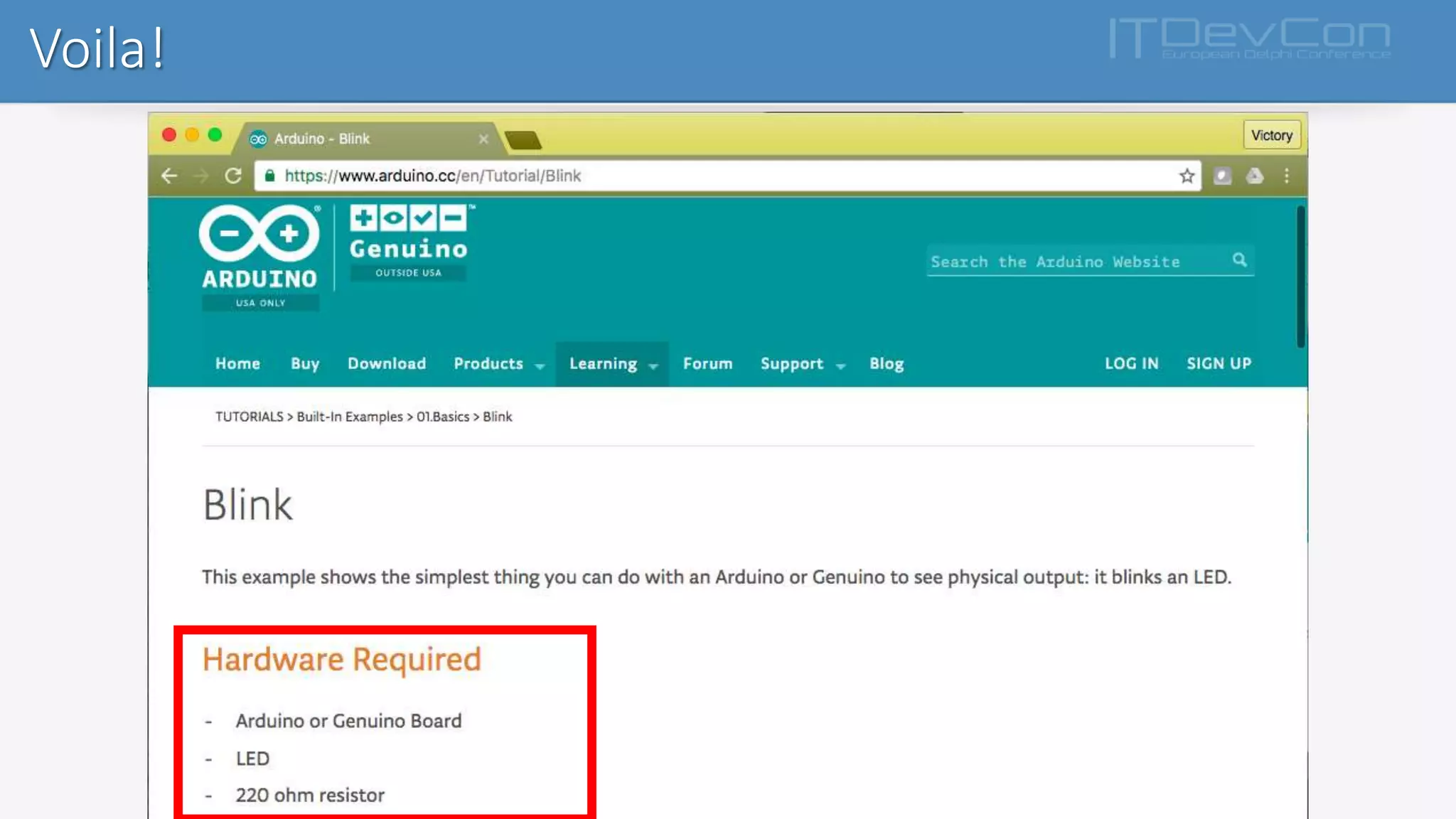This screenshot has width=1456, height=819.
Task: Click the Blink page heading
Action: coord(247,505)
